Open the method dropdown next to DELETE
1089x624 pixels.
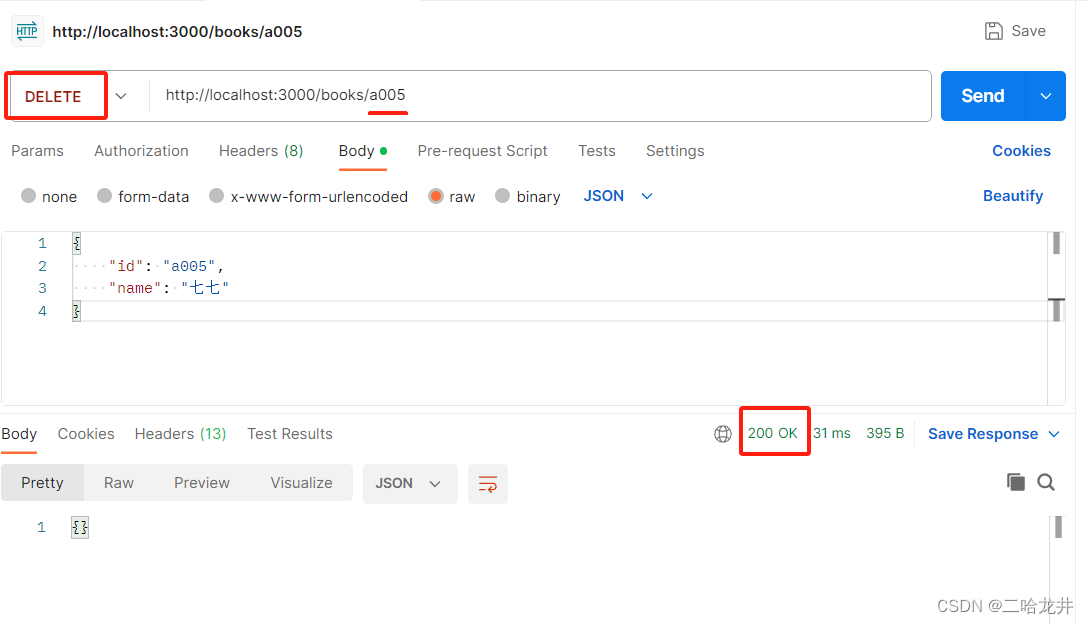(121, 96)
